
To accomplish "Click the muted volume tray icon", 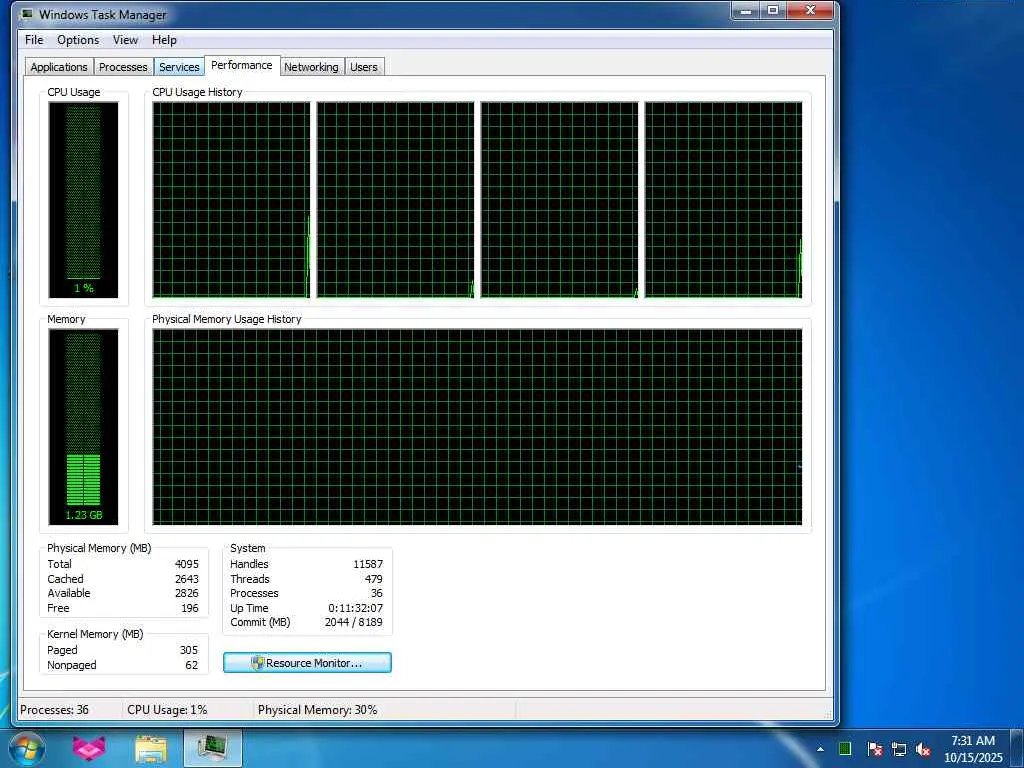I will [923, 749].
